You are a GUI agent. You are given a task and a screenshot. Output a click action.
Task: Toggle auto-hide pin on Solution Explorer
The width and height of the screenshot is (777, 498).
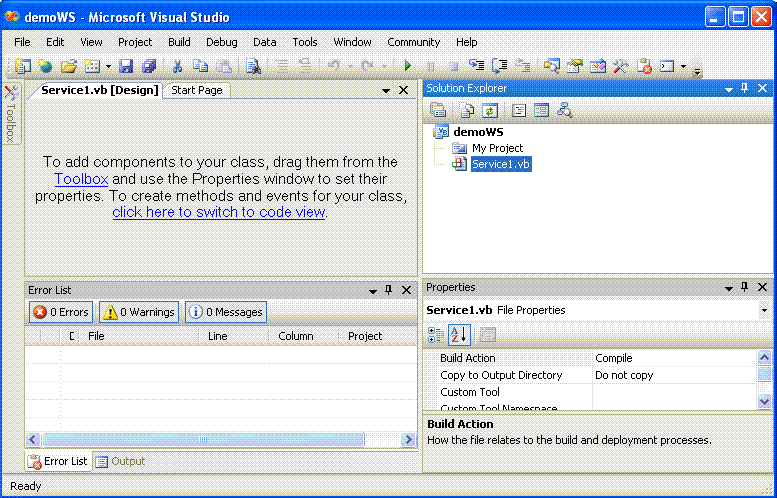[x=744, y=88]
